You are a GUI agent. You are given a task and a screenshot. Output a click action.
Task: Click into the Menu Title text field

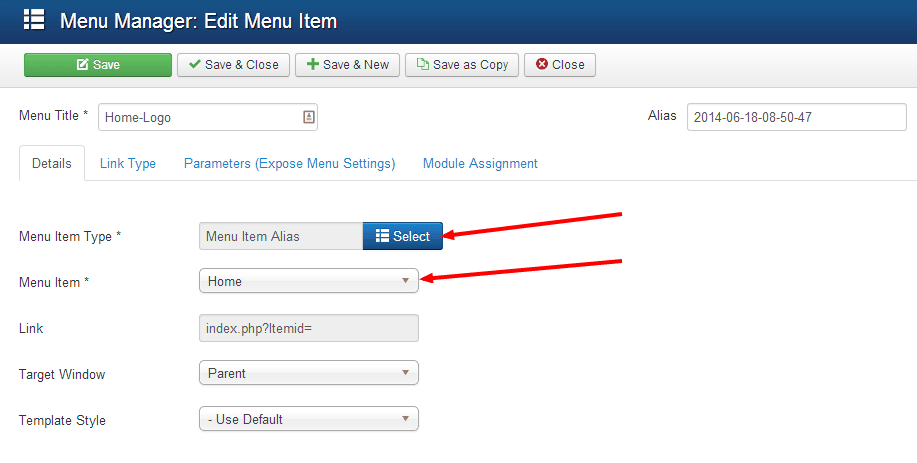200,117
